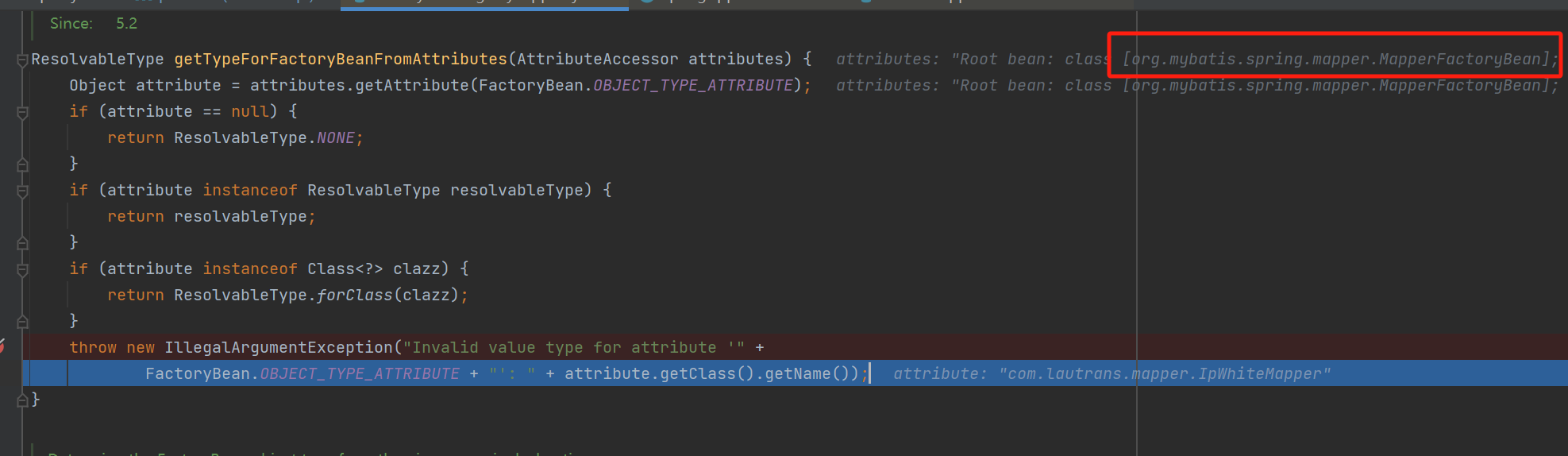Click the IllegalArgumentException class name
This screenshot has width=1568, height=456.
point(279,347)
